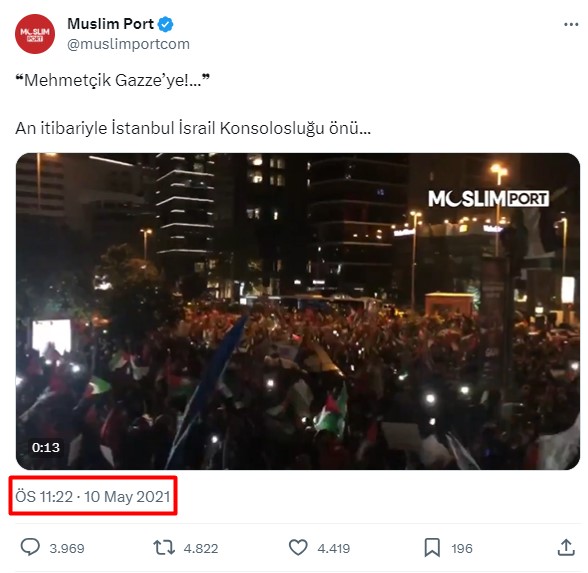Click the 0:13 video duration badge
The image size is (588, 573).
(46, 447)
